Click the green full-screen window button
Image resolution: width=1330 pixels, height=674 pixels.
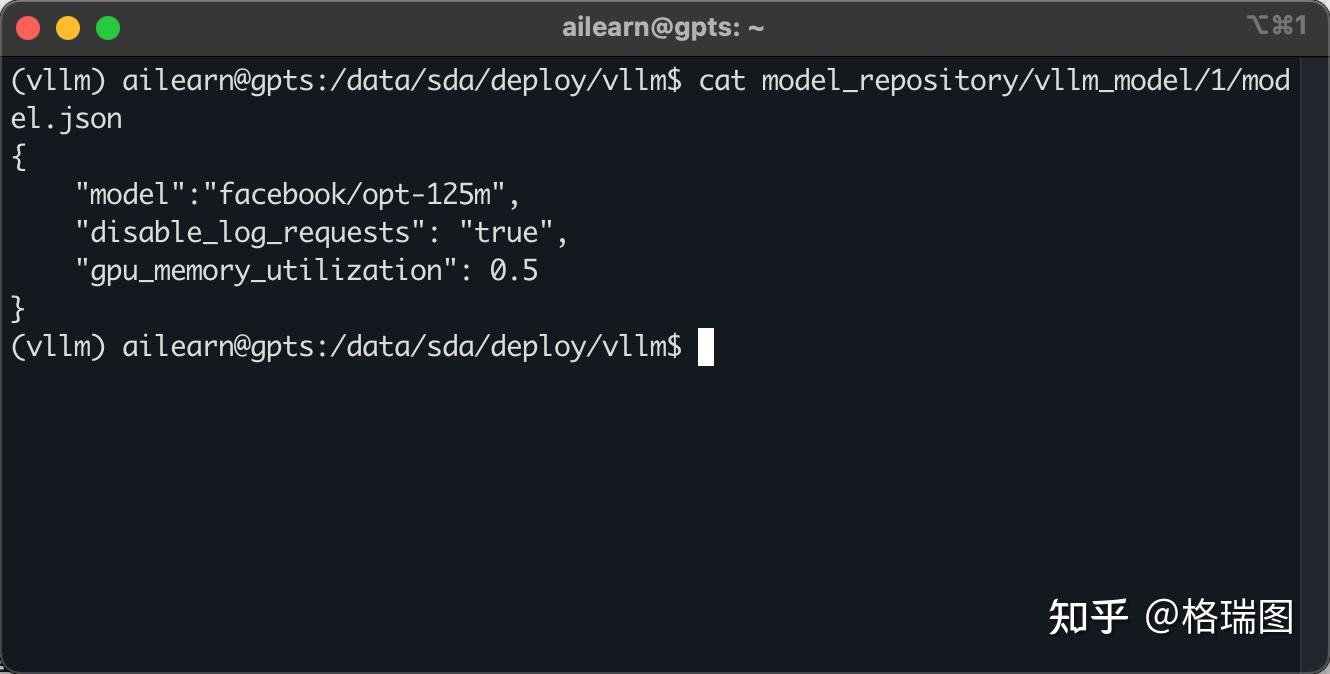[108, 28]
